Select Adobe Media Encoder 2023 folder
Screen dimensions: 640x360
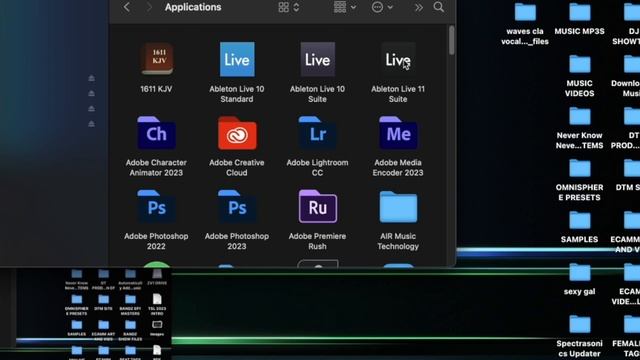tap(398, 133)
